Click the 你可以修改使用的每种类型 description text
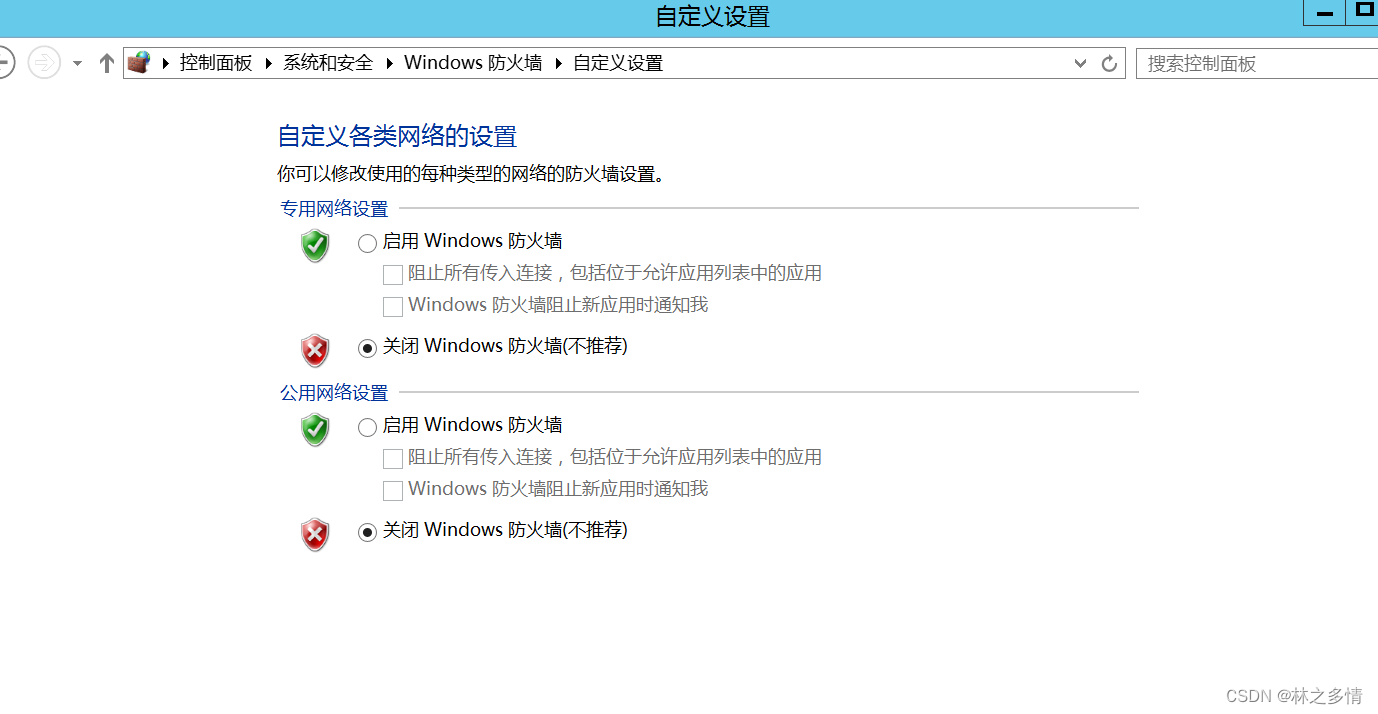This screenshot has width=1378, height=714. [x=471, y=174]
